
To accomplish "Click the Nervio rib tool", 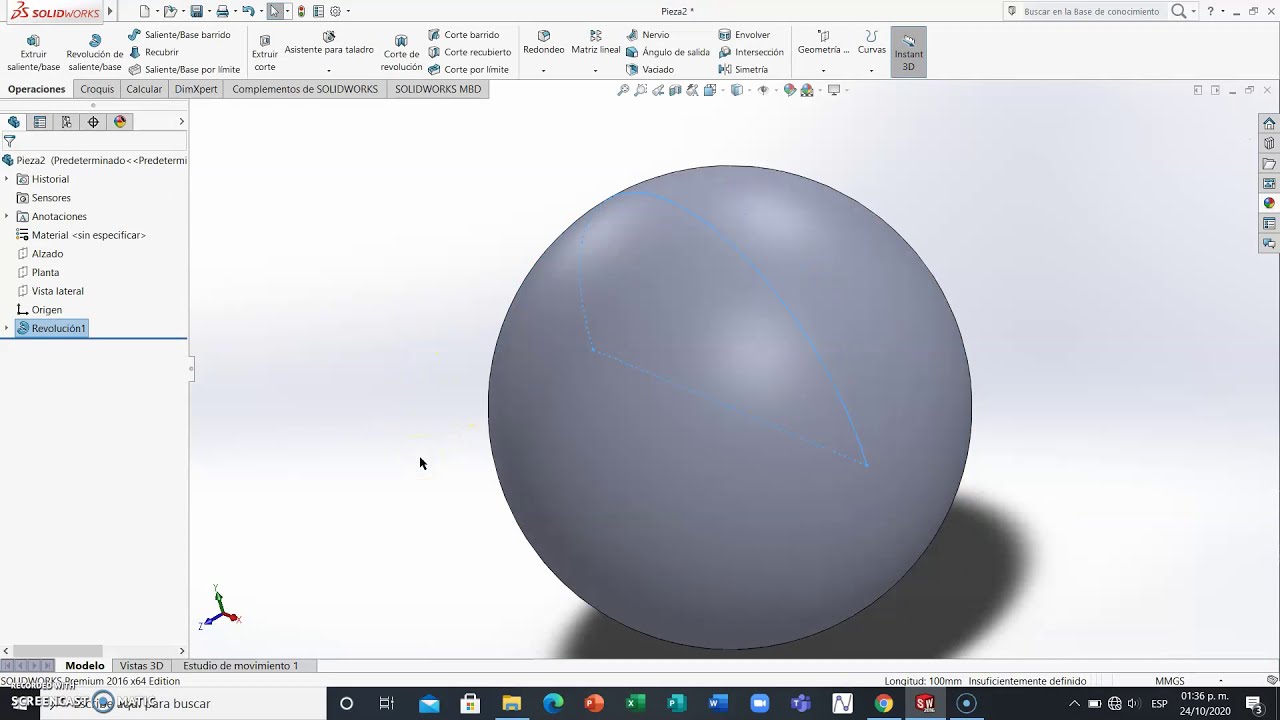I will click(x=647, y=35).
